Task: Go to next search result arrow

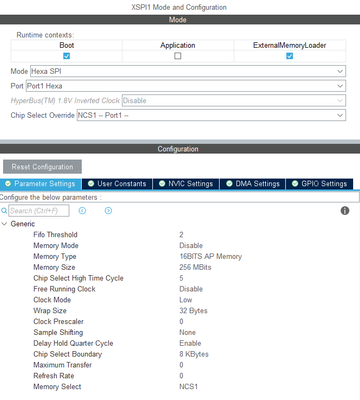Action: (x=108, y=211)
